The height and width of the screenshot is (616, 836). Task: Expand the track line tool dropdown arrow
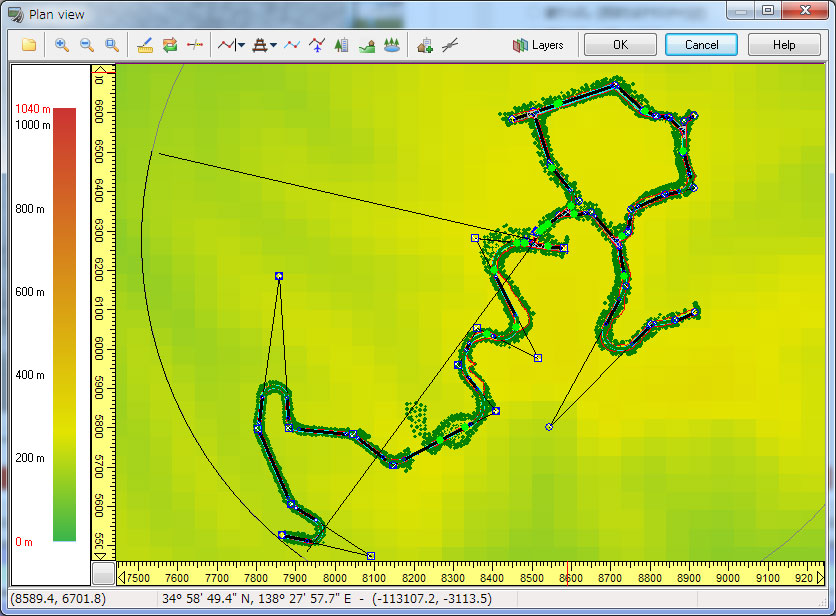point(241,45)
